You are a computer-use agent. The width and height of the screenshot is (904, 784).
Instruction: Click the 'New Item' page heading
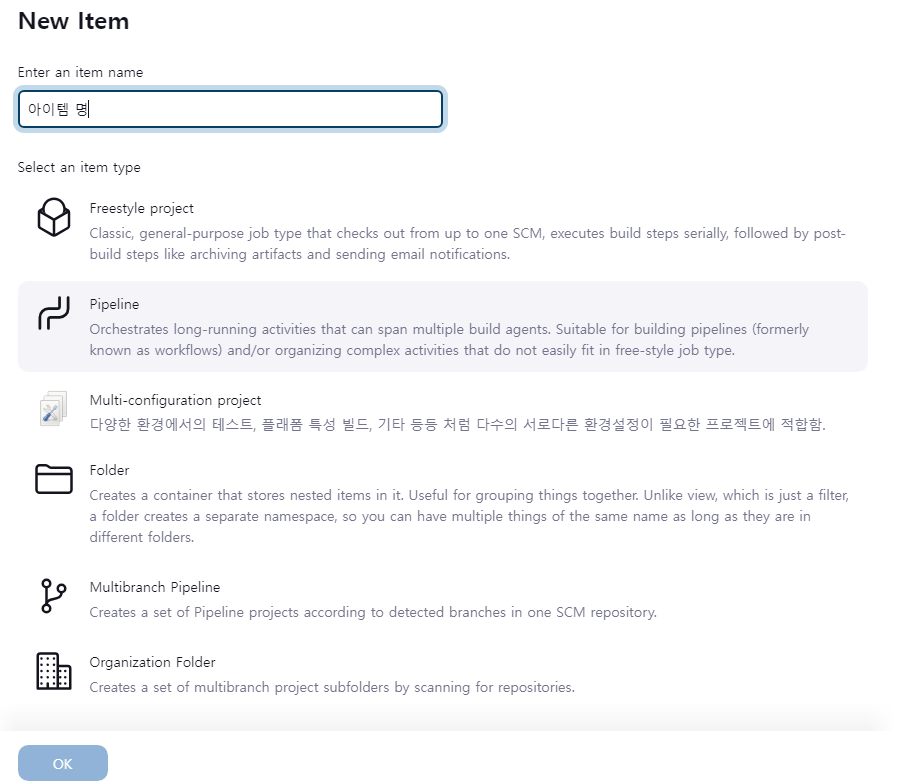coord(73,21)
